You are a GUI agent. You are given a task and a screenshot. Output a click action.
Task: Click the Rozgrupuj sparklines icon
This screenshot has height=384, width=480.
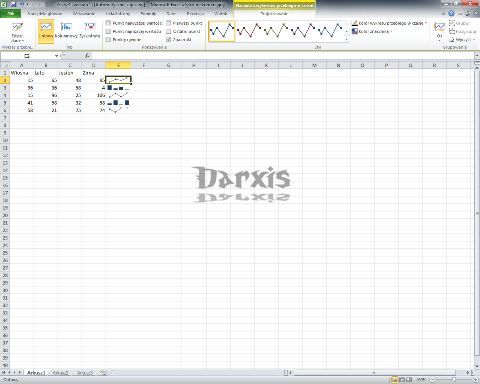452,31
